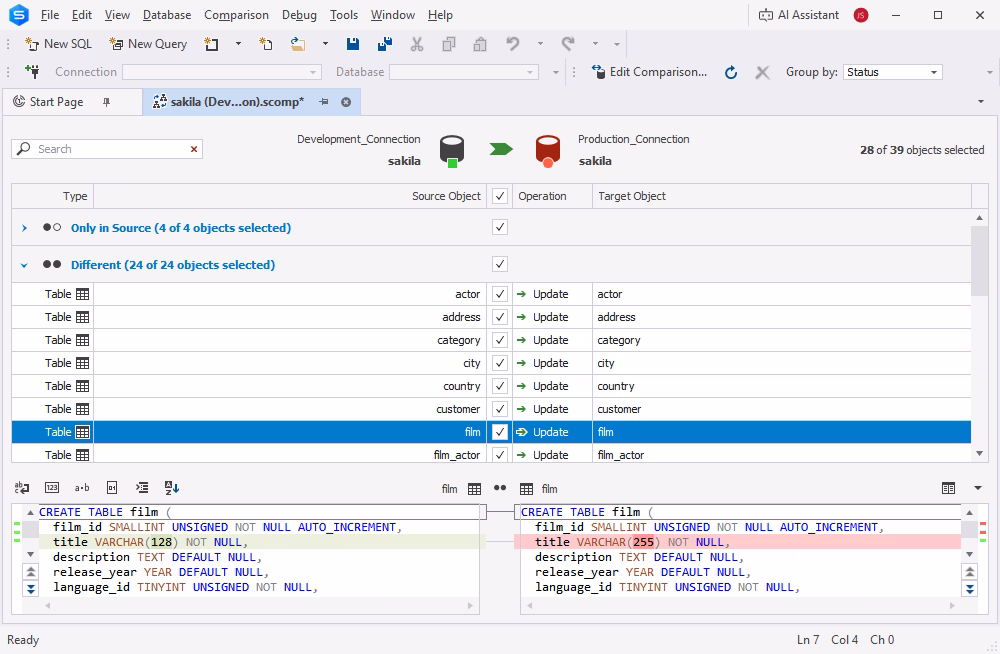Click the Save icon in toolbar
Image resolution: width=1000 pixels, height=654 pixels.
point(353,44)
